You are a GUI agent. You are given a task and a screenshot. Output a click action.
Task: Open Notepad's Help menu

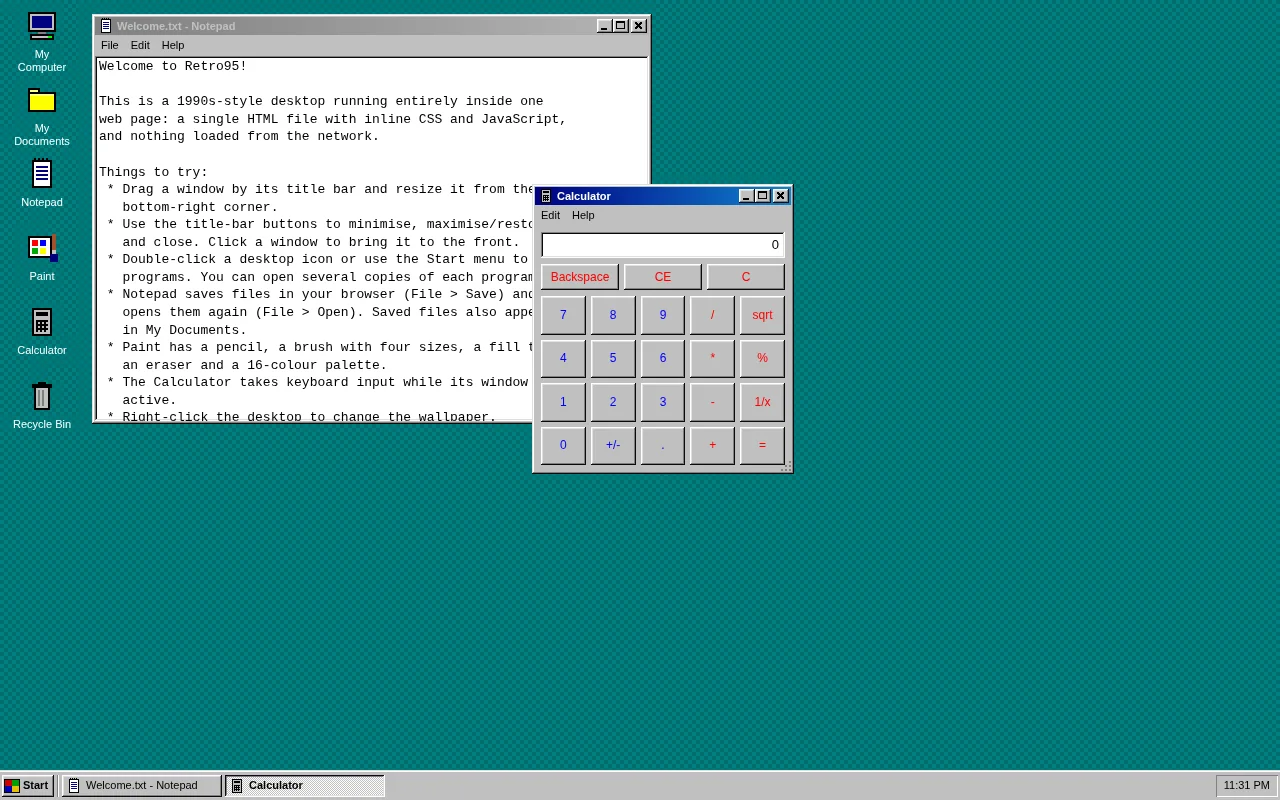[173, 45]
